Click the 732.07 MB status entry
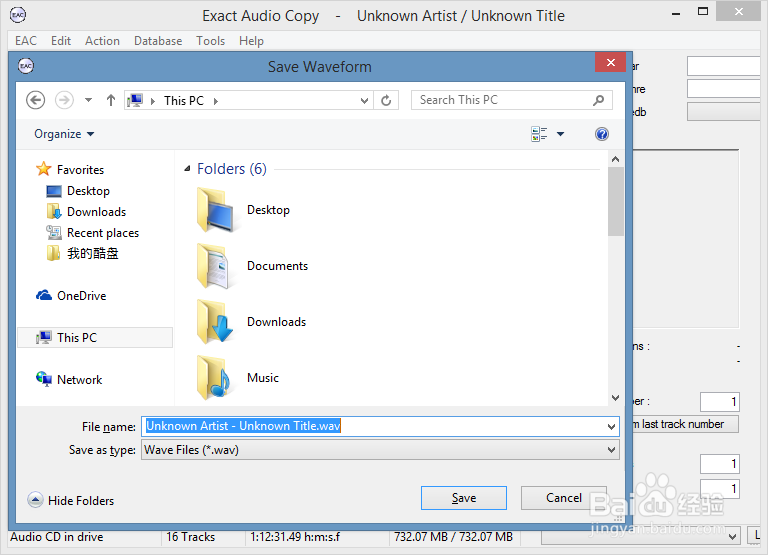 (453, 537)
